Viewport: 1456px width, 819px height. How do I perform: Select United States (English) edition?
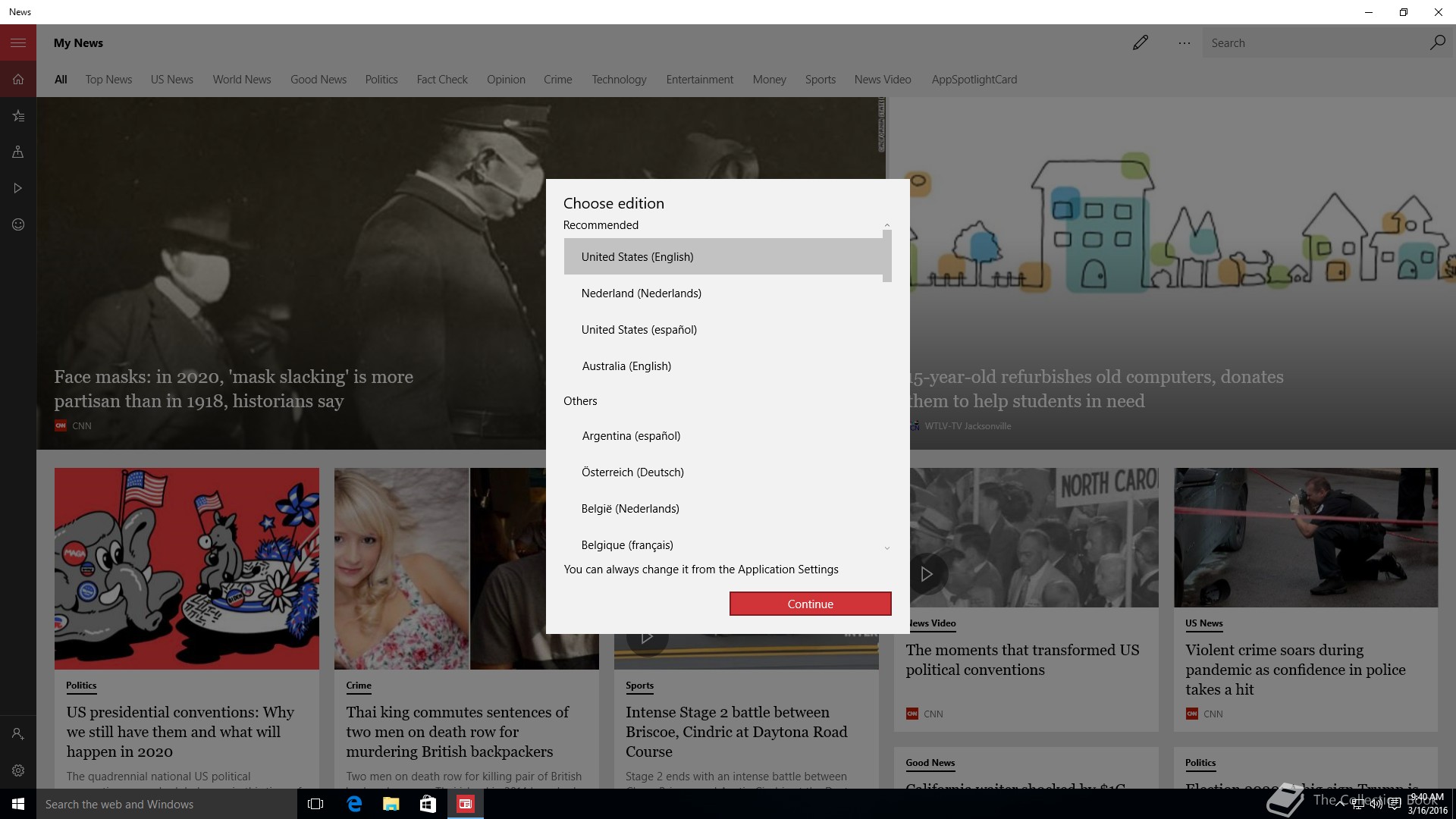tap(723, 256)
